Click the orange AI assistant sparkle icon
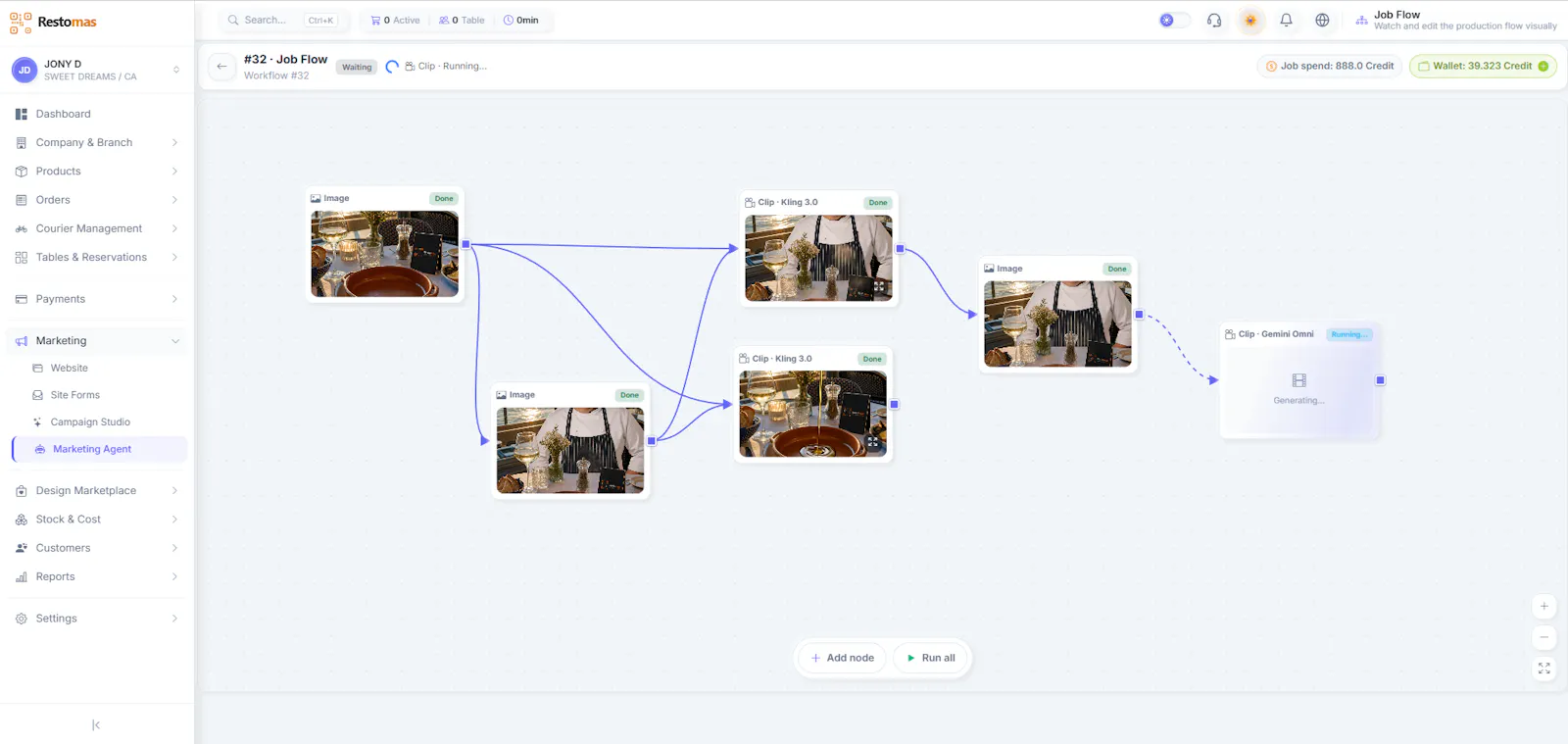The image size is (1568, 744). tap(1250, 20)
